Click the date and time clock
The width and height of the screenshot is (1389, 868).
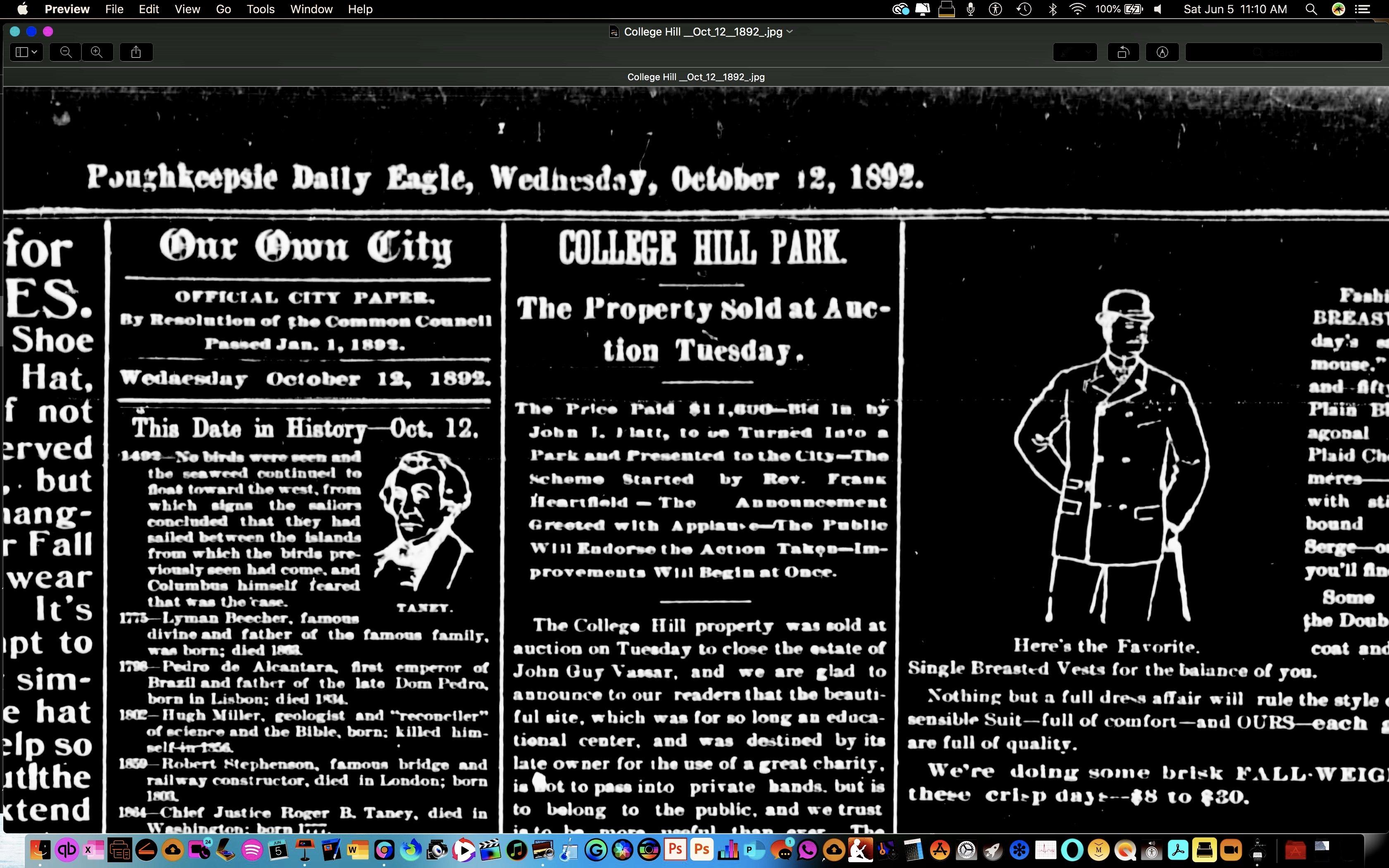point(1235,9)
